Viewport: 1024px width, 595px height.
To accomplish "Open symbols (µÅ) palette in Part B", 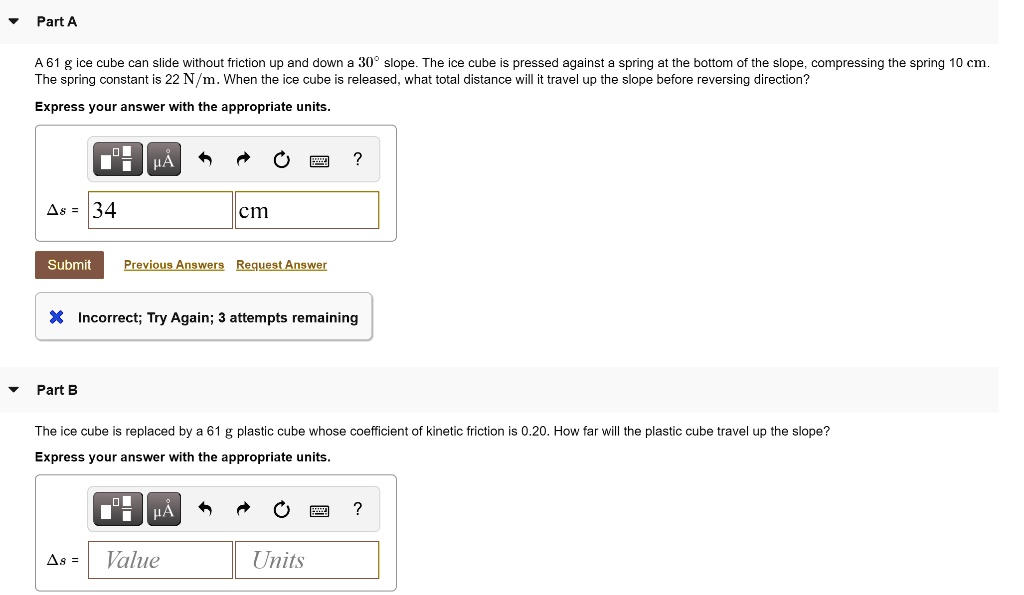I will coord(164,510).
